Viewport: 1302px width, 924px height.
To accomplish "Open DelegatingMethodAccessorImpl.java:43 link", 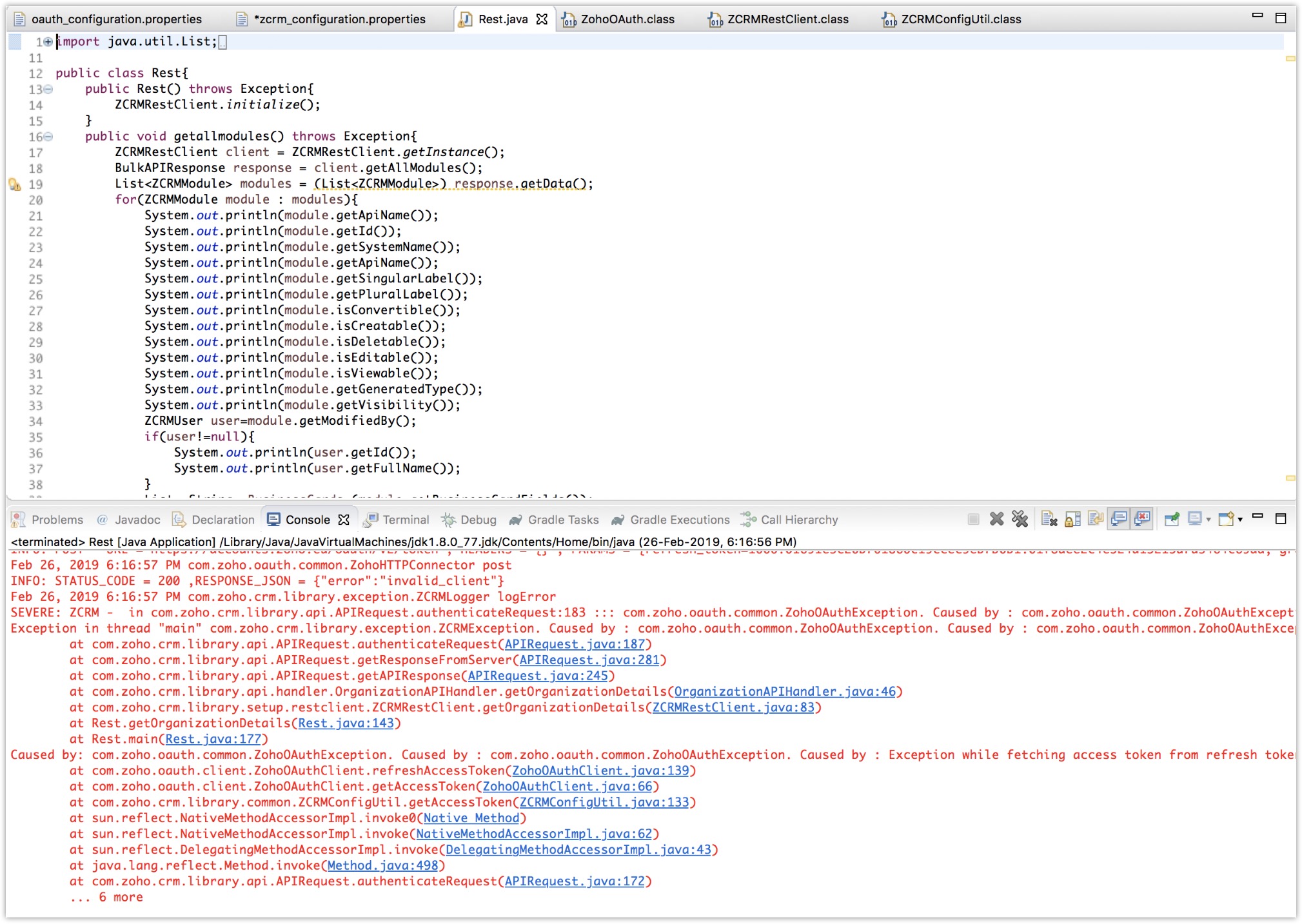I will pos(578,850).
